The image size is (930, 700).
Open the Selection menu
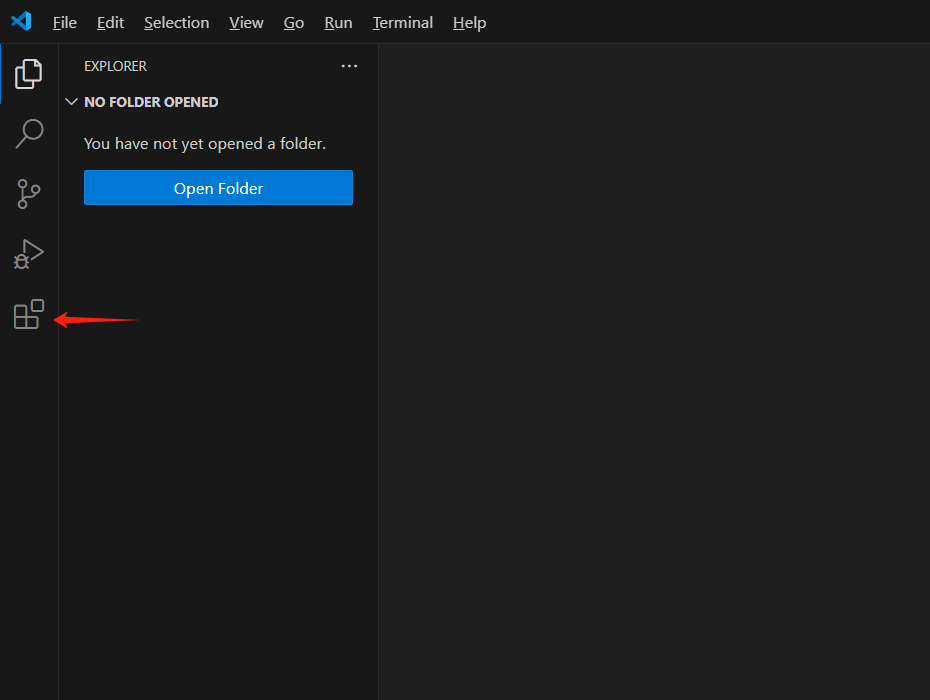176,22
